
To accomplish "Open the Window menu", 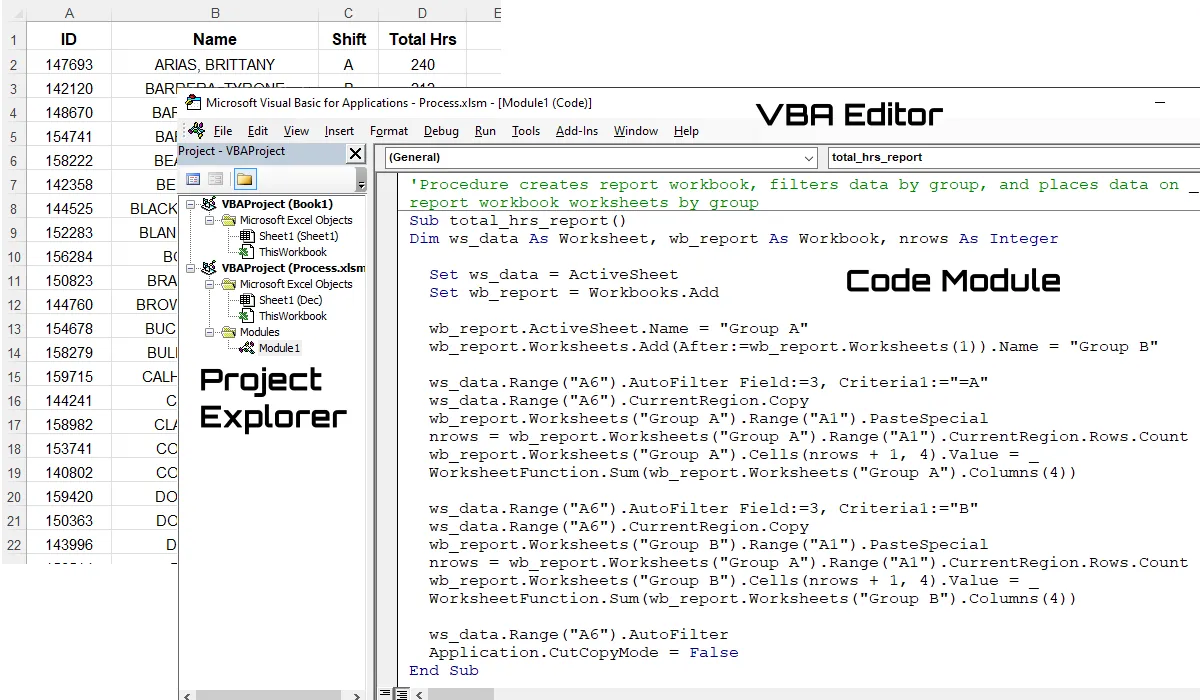I will pyautogui.click(x=636, y=131).
